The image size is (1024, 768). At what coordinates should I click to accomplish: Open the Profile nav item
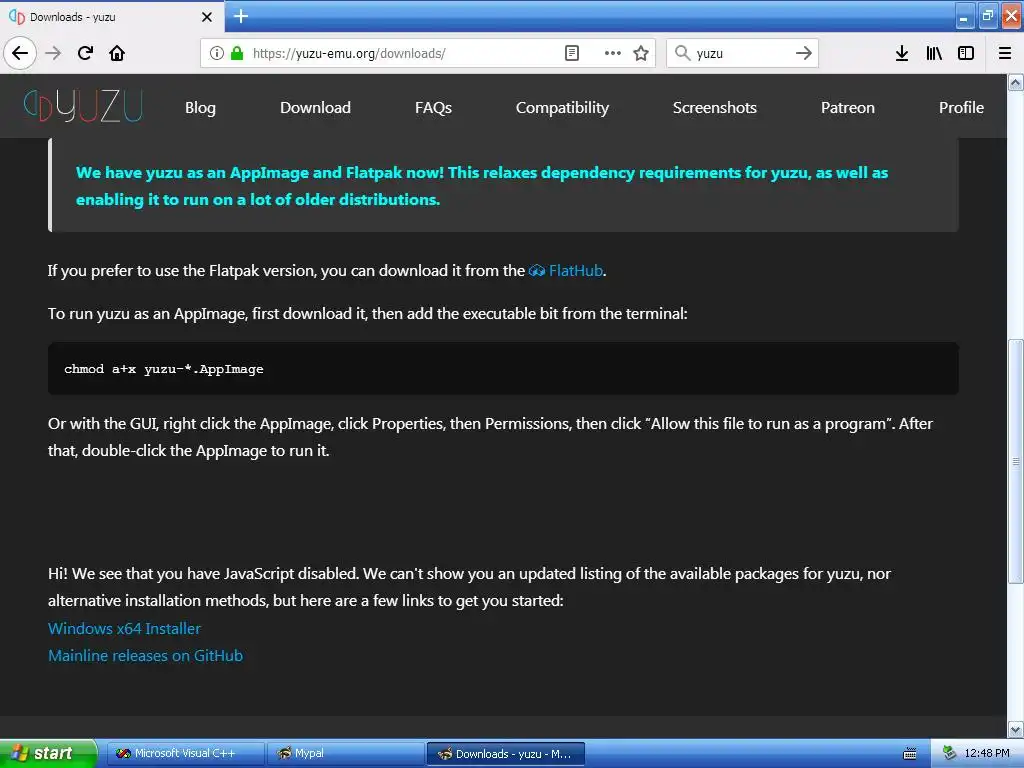(961, 108)
